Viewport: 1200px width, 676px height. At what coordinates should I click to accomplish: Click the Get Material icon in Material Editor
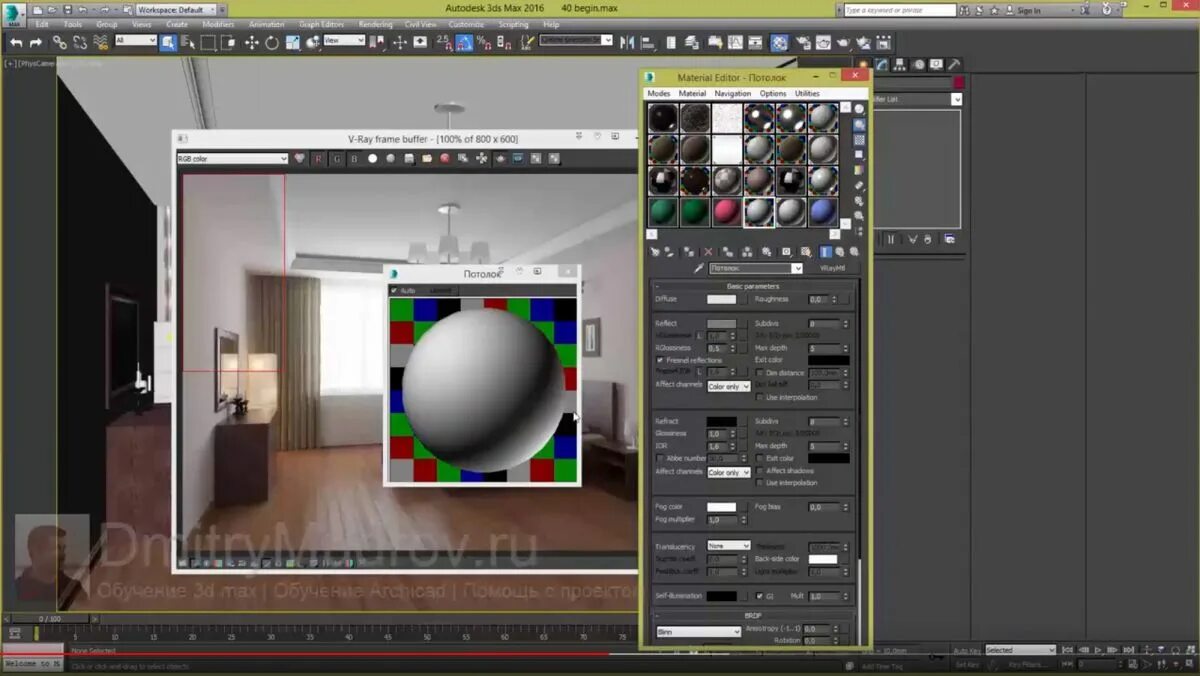654,252
